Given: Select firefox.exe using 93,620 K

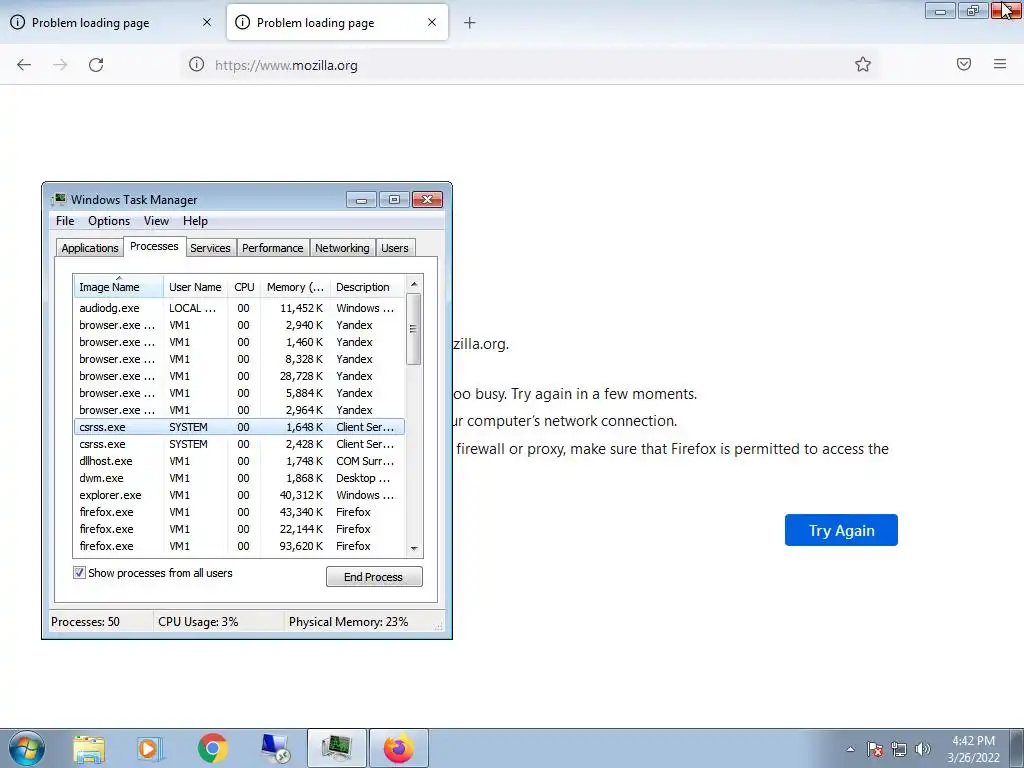Looking at the screenshot, I should (239, 545).
